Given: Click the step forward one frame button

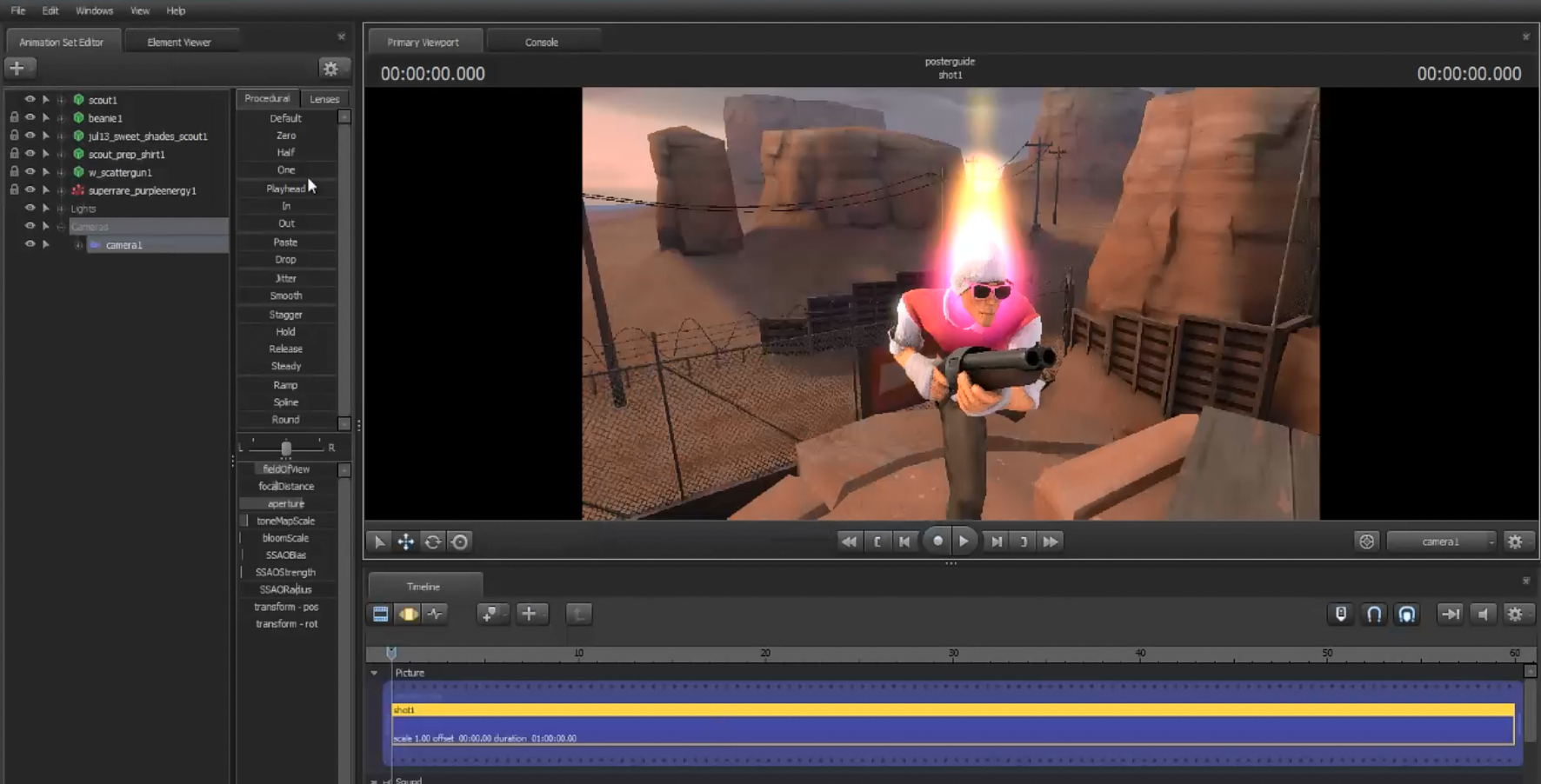Looking at the screenshot, I should point(997,541).
